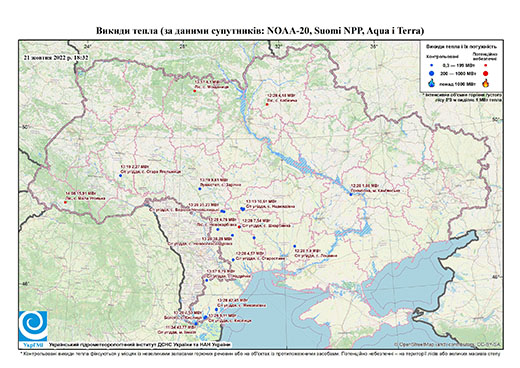Click the large red circle in legend
The image size is (520, 368).
pos(485,73)
